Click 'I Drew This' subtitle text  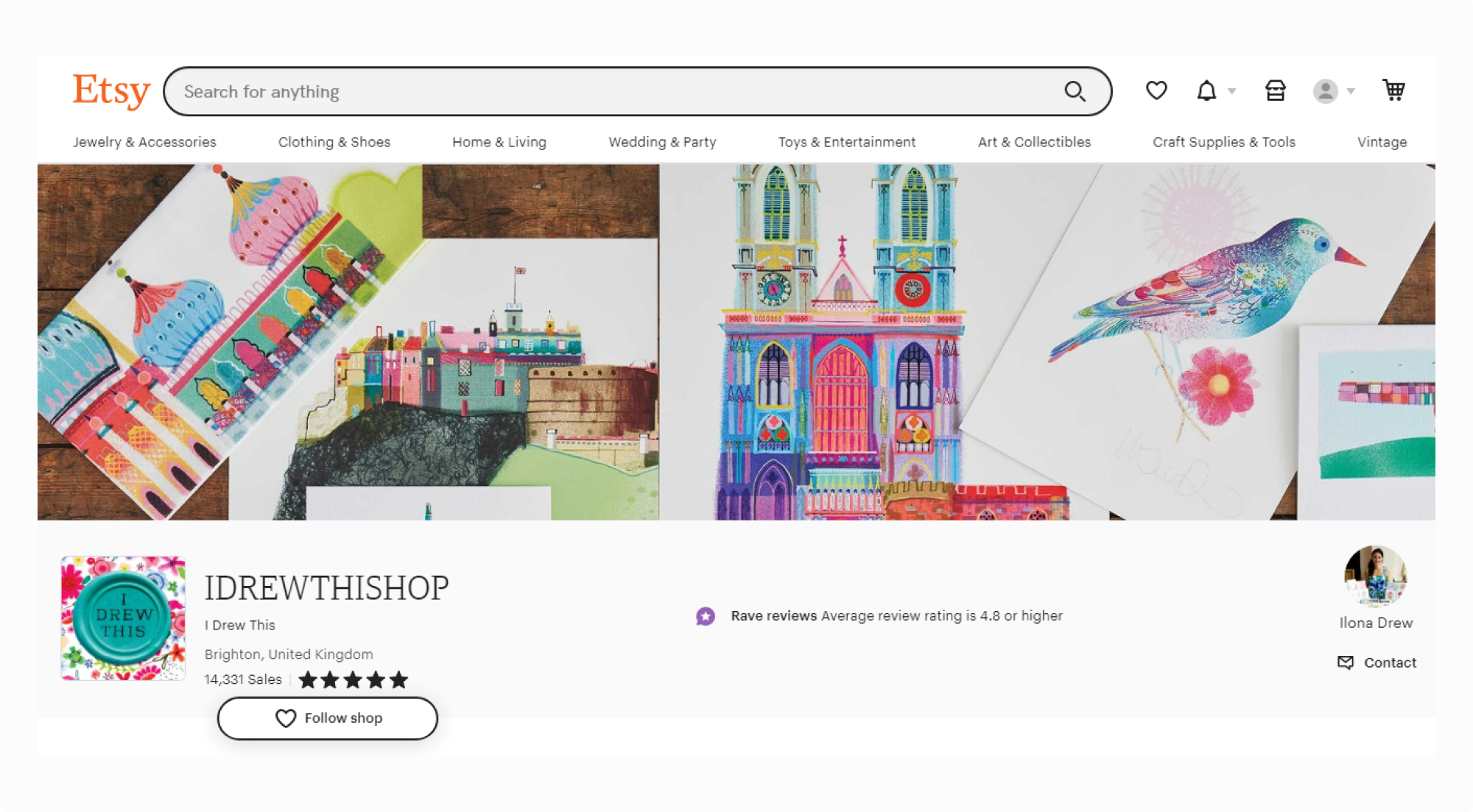click(x=240, y=625)
